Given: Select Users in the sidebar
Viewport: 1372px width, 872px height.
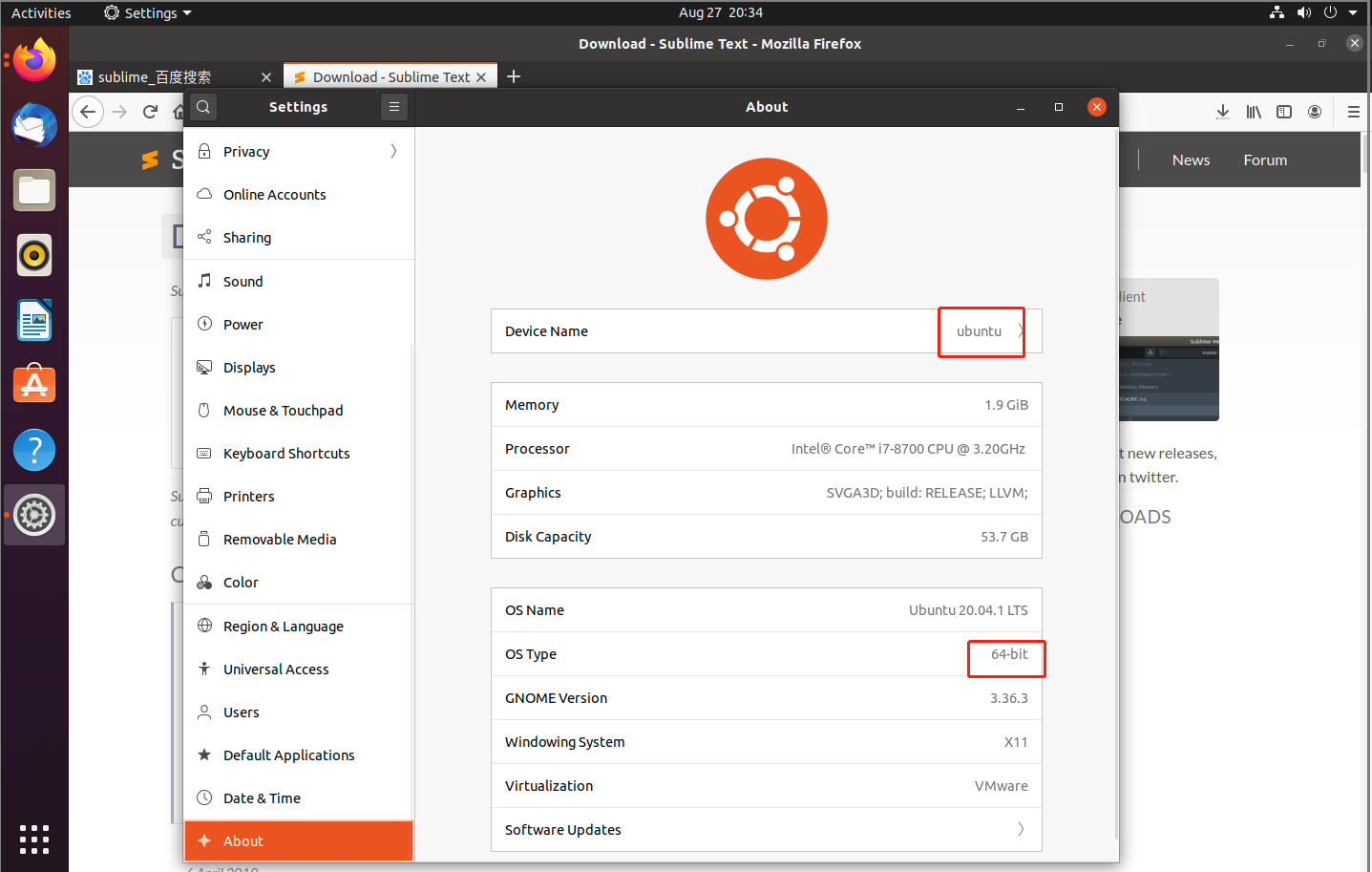Looking at the screenshot, I should click(299, 712).
